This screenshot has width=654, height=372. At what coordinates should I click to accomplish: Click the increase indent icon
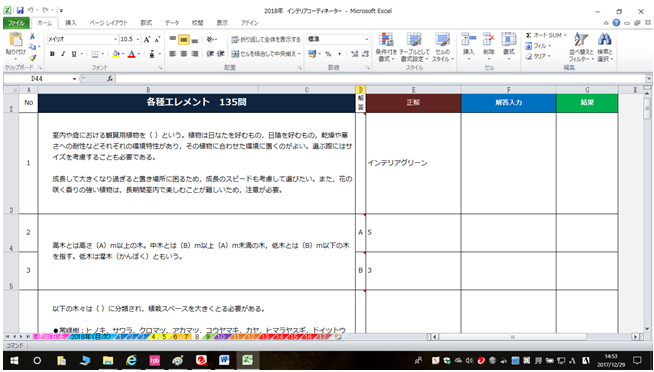221,54
